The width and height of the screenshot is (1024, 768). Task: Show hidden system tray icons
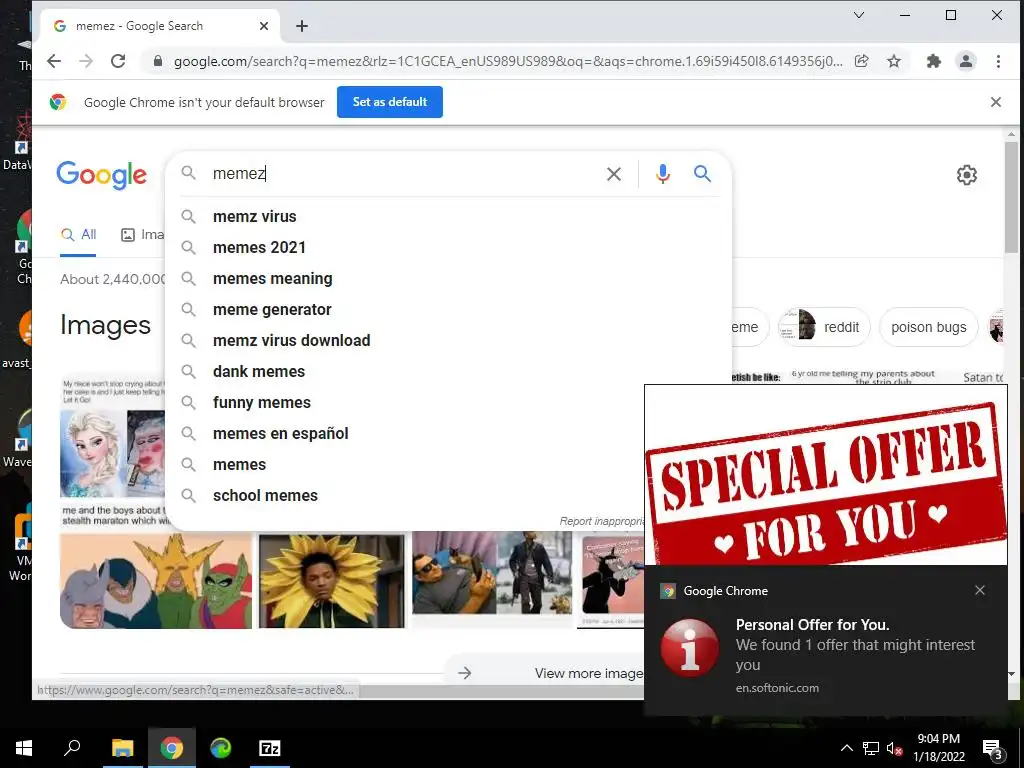846,748
